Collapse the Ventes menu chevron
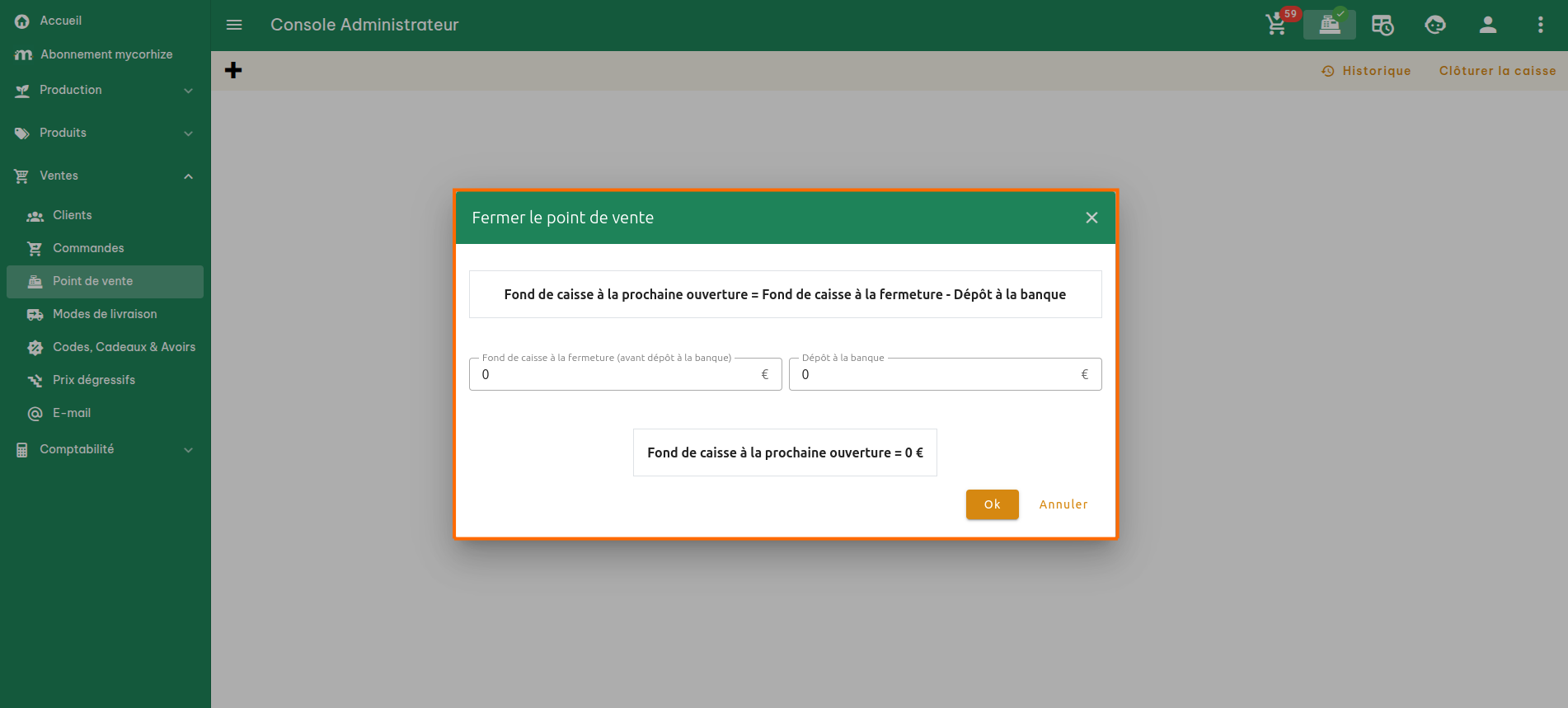Viewport: 1568px width, 708px height. pyautogui.click(x=189, y=176)
